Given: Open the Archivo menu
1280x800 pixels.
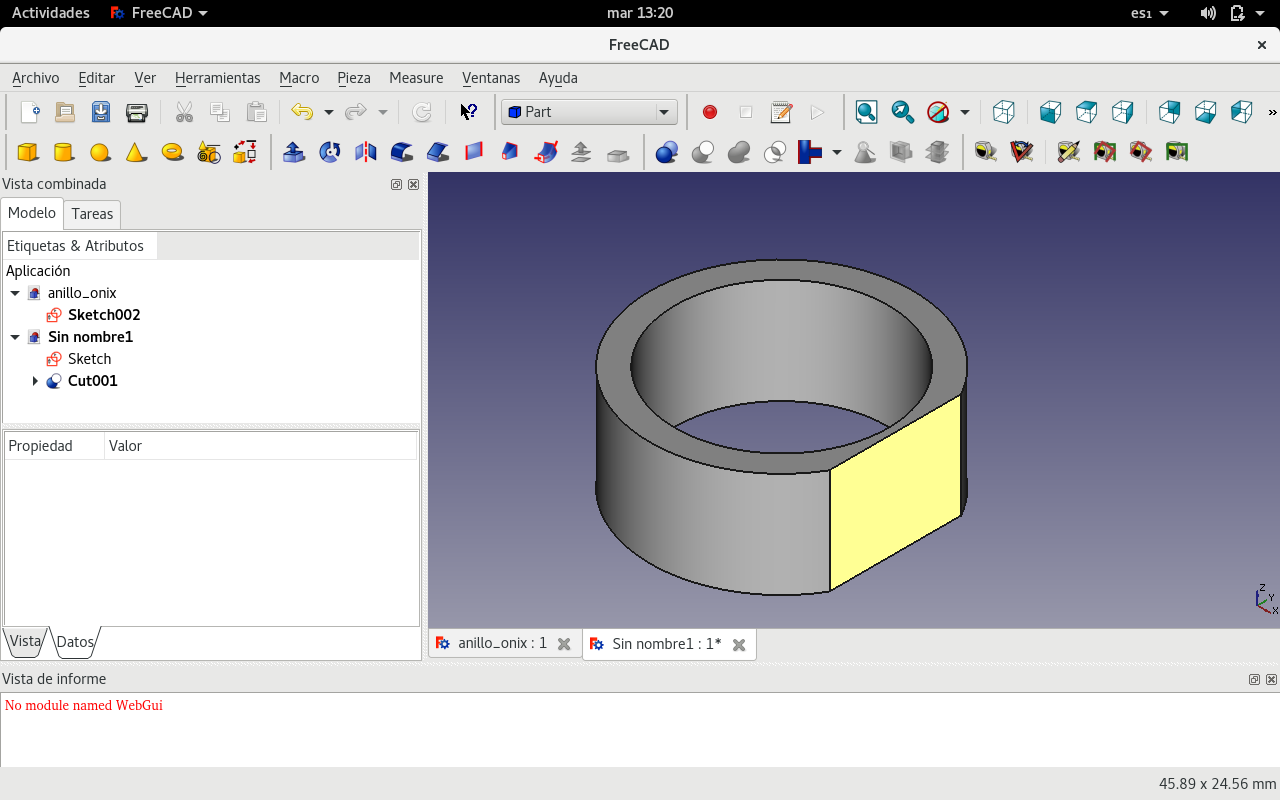Looking at the screenshot, I should pos(36,78).
